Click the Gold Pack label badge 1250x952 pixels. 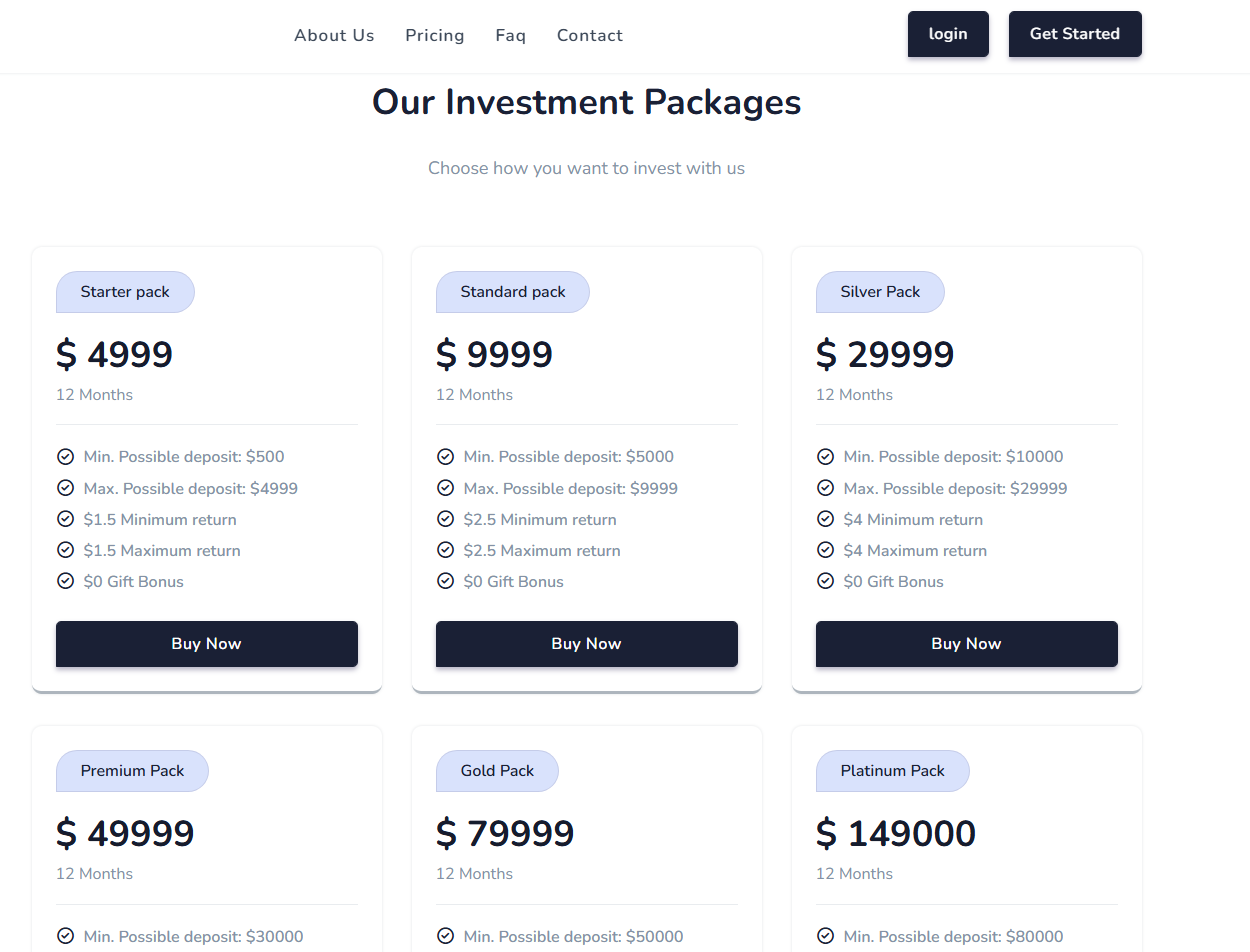pos(497,771)
